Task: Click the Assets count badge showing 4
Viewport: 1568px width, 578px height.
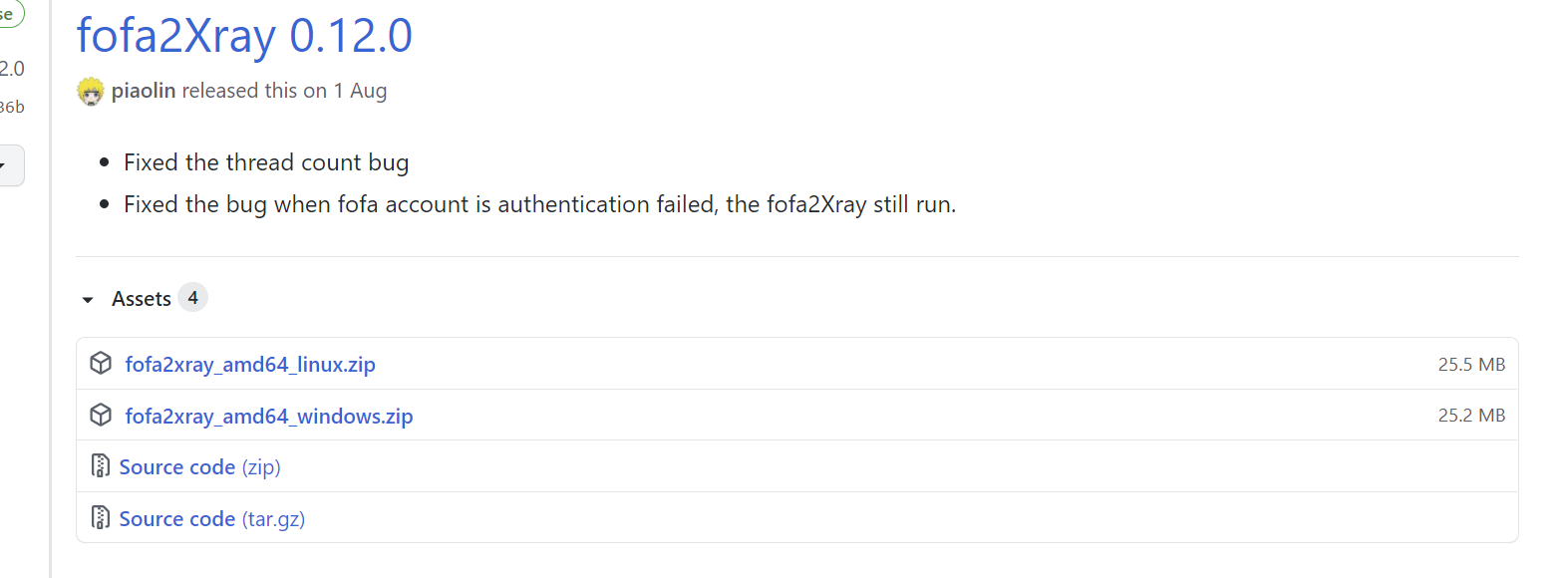Action: tap(192, 298)
